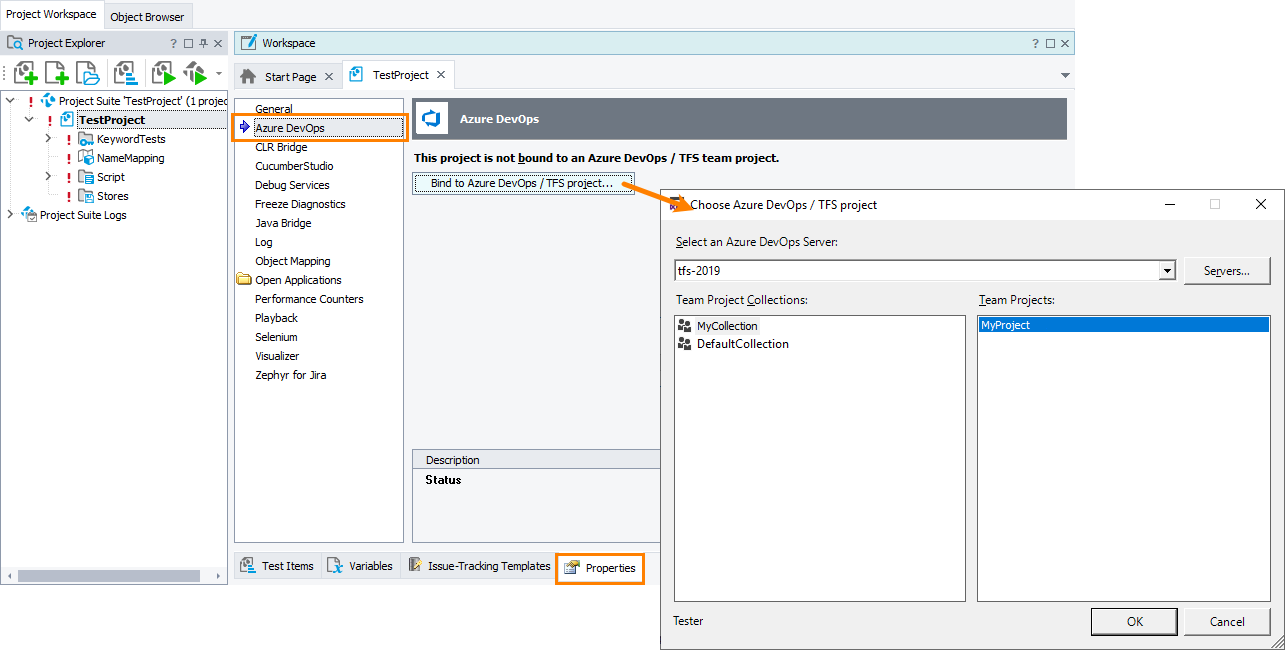Close the Project Explorer panel

pos(218,43)
